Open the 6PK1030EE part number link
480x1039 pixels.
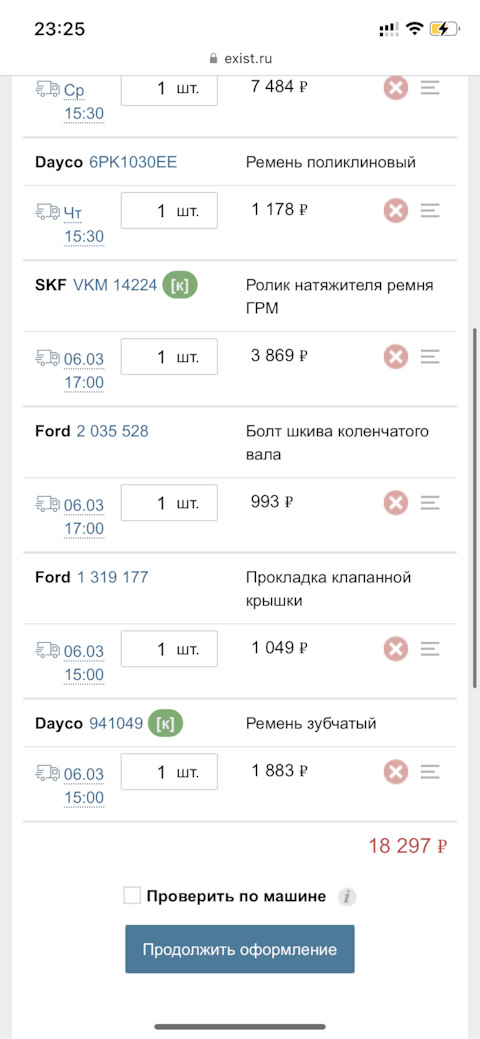pos(133,162)
